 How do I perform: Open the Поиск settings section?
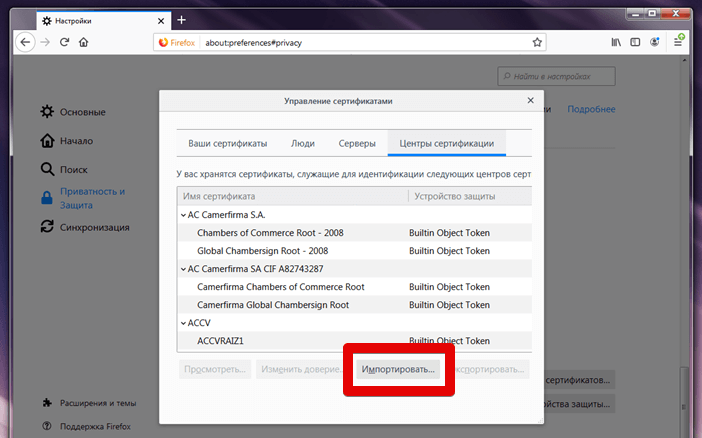(64, 169)
